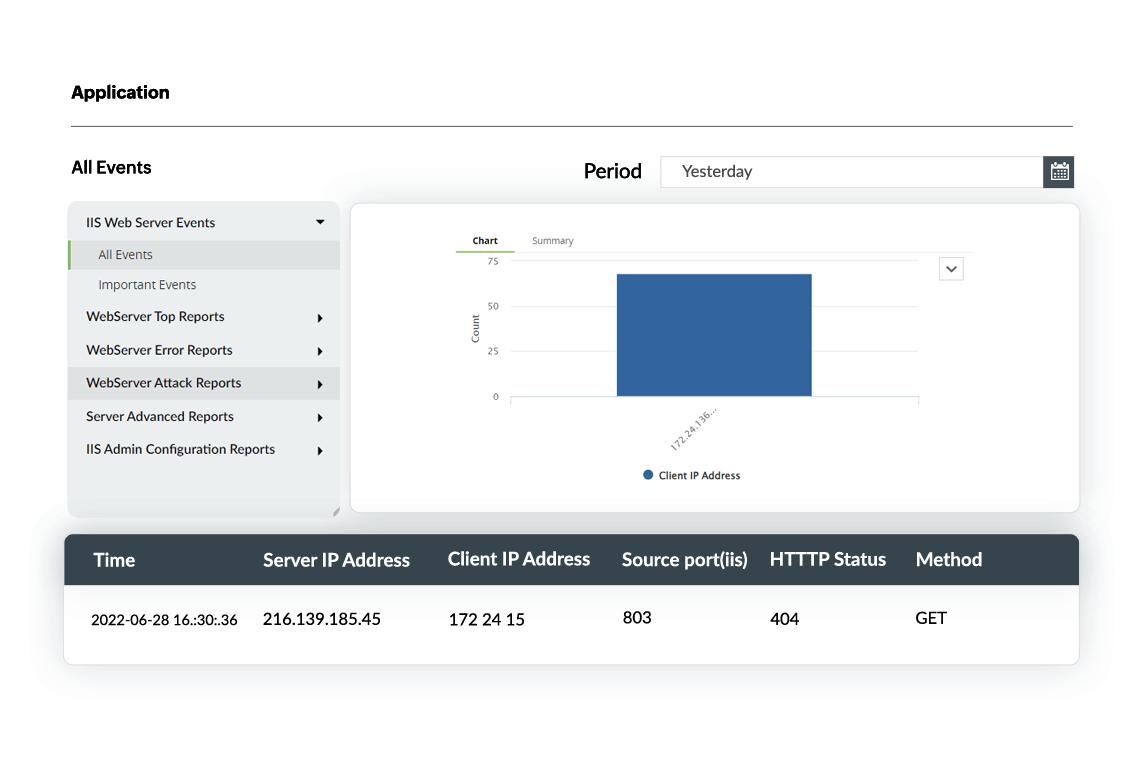Viewport: 1146px width, 783px height.
Task: Collapse the IIS Web Server Events section
Action: click(x=320, y=223)
